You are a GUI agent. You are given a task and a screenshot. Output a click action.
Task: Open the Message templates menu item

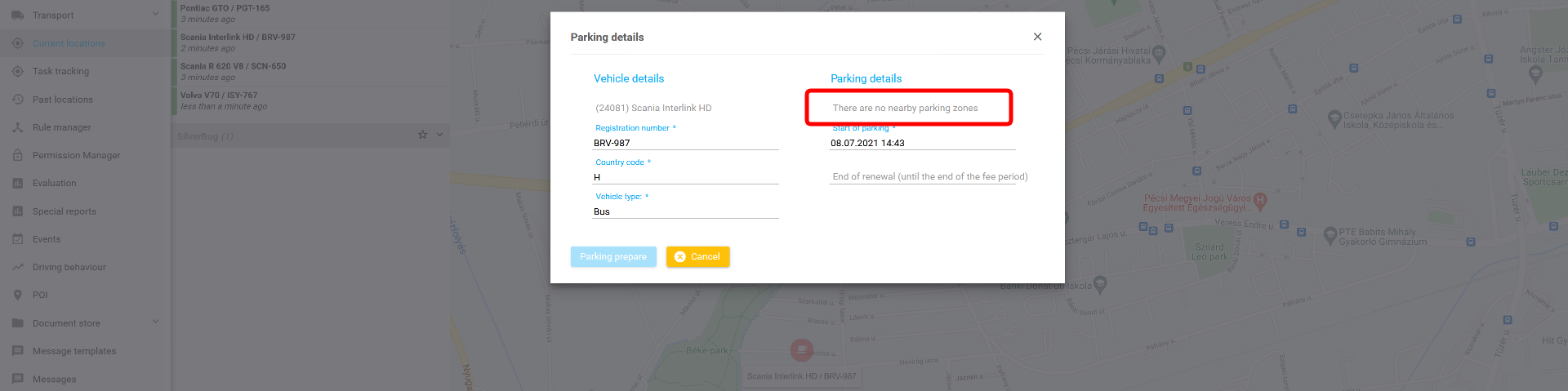click(x=74, y=351)
